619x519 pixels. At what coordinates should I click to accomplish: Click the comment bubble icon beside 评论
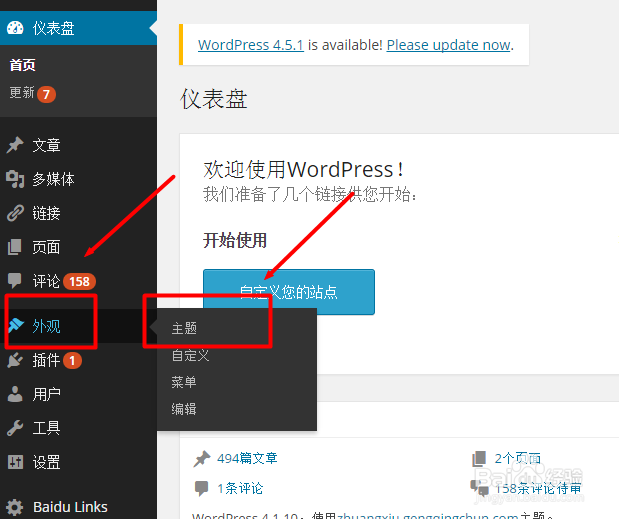click(15, 281)
